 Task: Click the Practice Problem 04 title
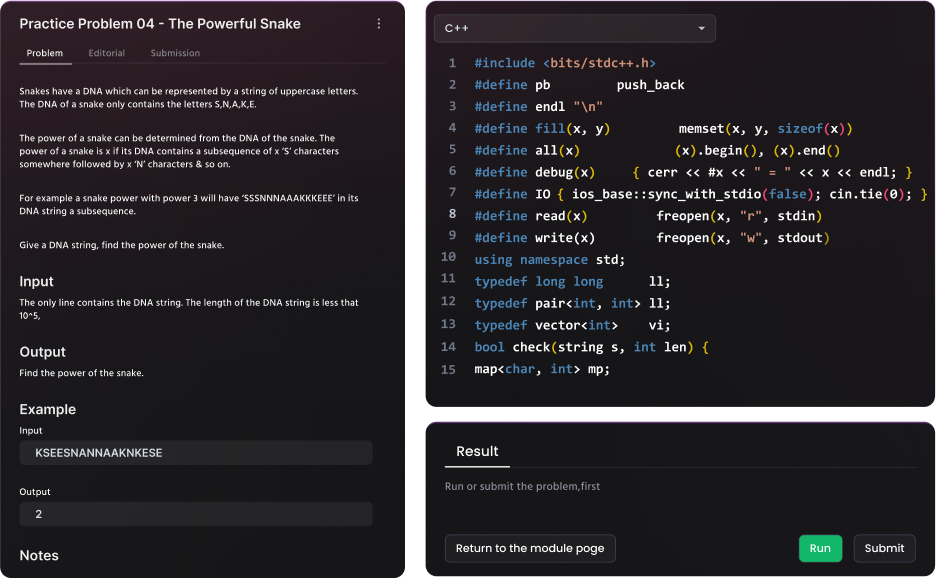point(160,24)
